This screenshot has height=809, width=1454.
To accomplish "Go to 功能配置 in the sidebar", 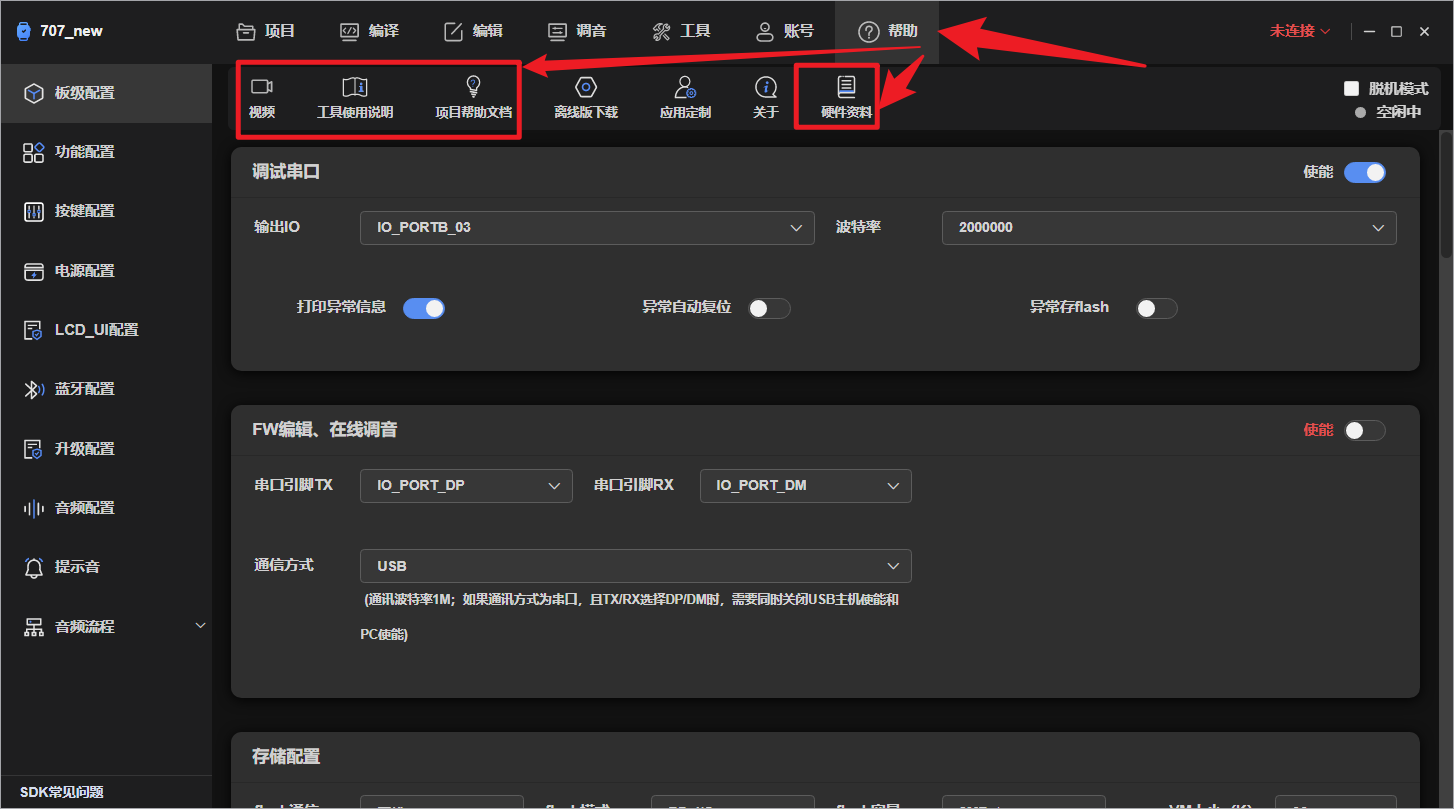I will pyautogui.click(x=106, y=152).
